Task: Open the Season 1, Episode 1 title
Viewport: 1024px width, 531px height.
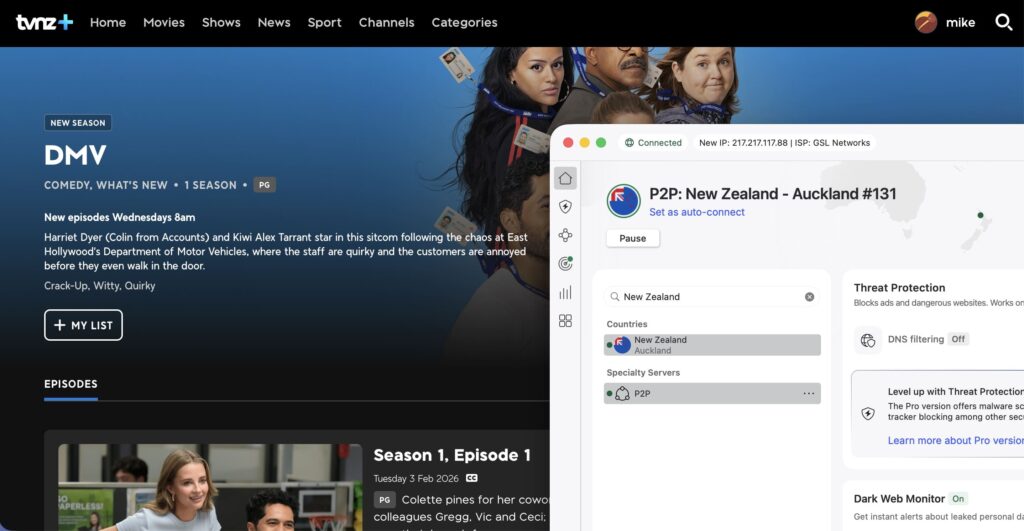Action: pyautogui.click(x=452, y=455)
